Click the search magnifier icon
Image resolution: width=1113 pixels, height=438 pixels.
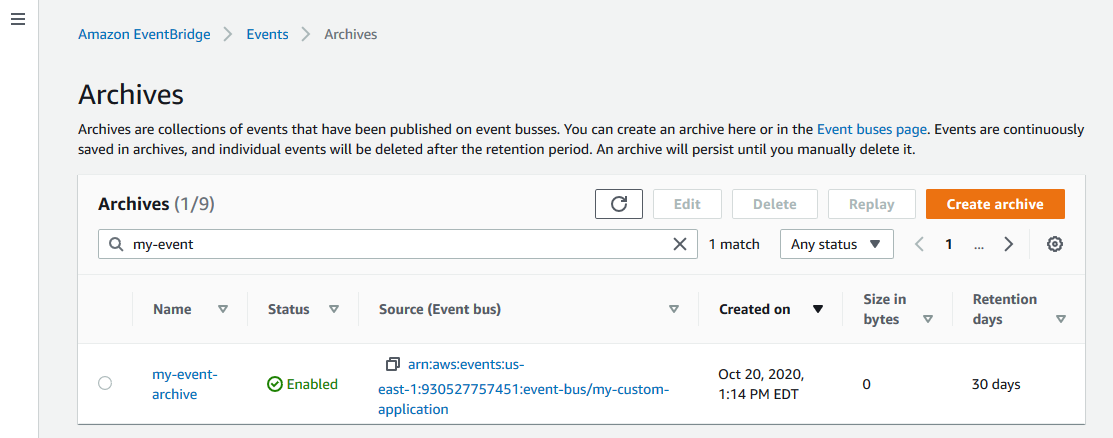click(115, 244)
